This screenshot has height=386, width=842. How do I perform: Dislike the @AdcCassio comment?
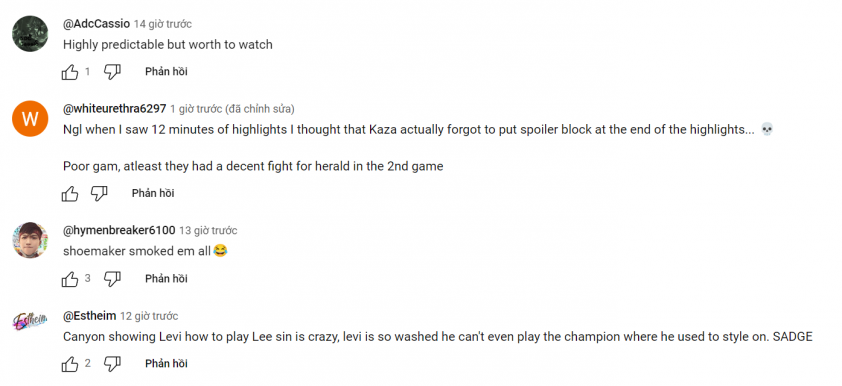tap(112, 72)
